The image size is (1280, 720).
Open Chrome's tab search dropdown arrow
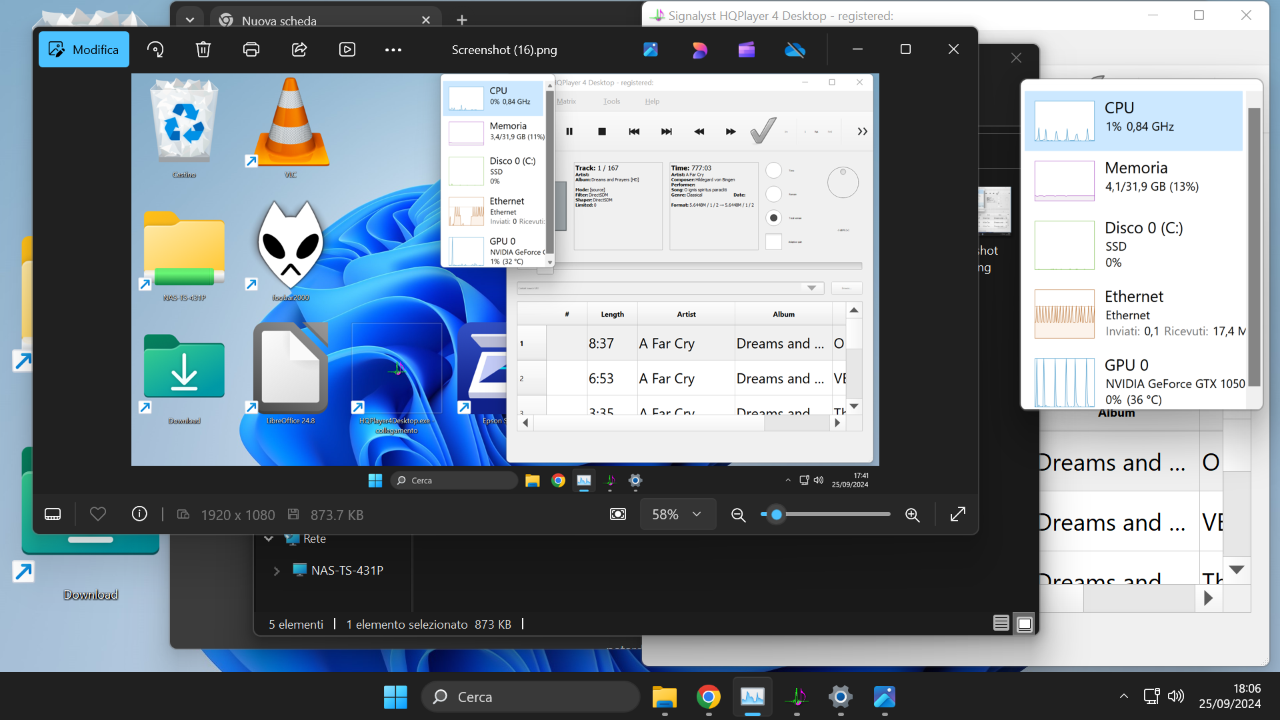[x=190, y=20]
